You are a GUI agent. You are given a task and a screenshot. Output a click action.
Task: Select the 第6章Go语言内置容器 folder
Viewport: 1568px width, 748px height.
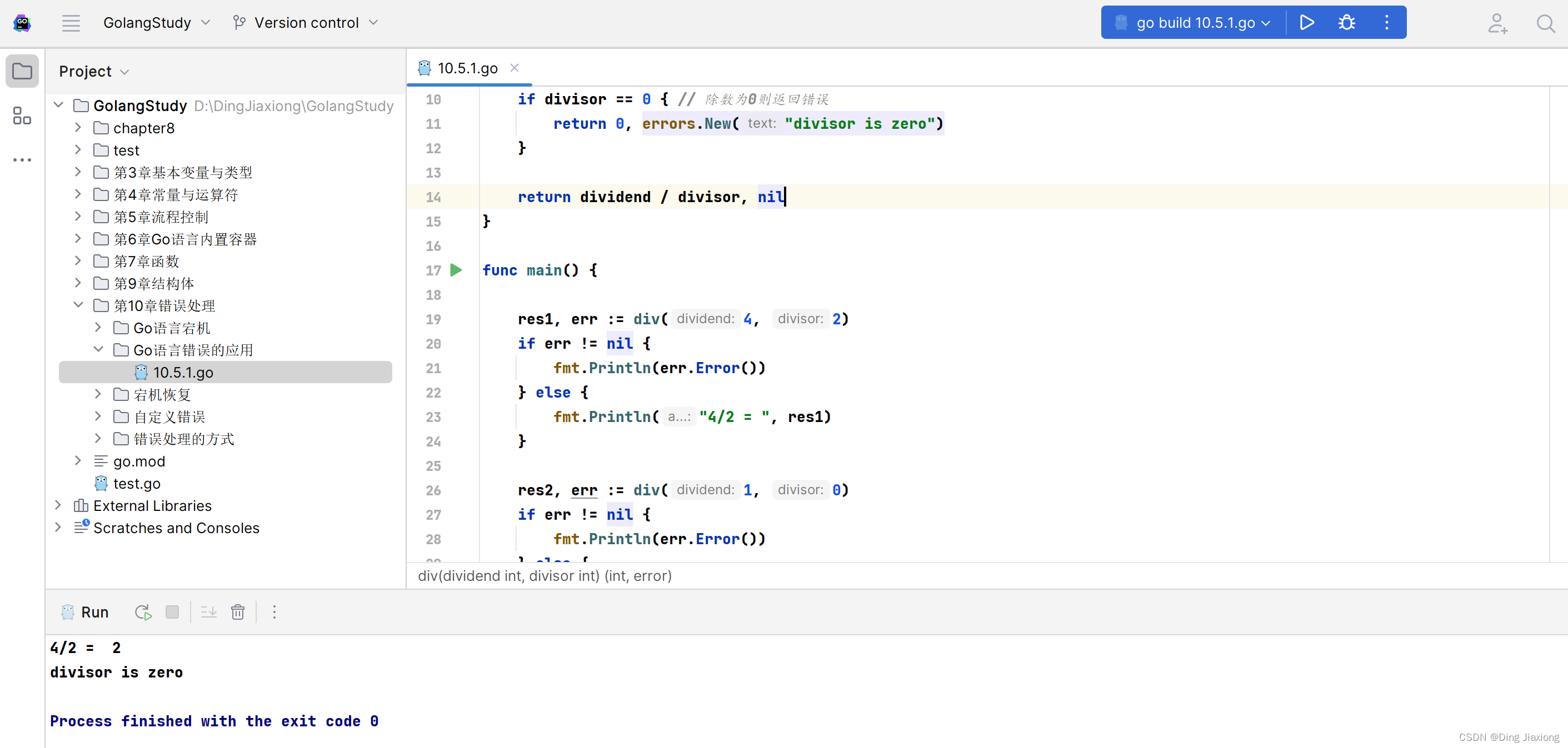point(185,239)
